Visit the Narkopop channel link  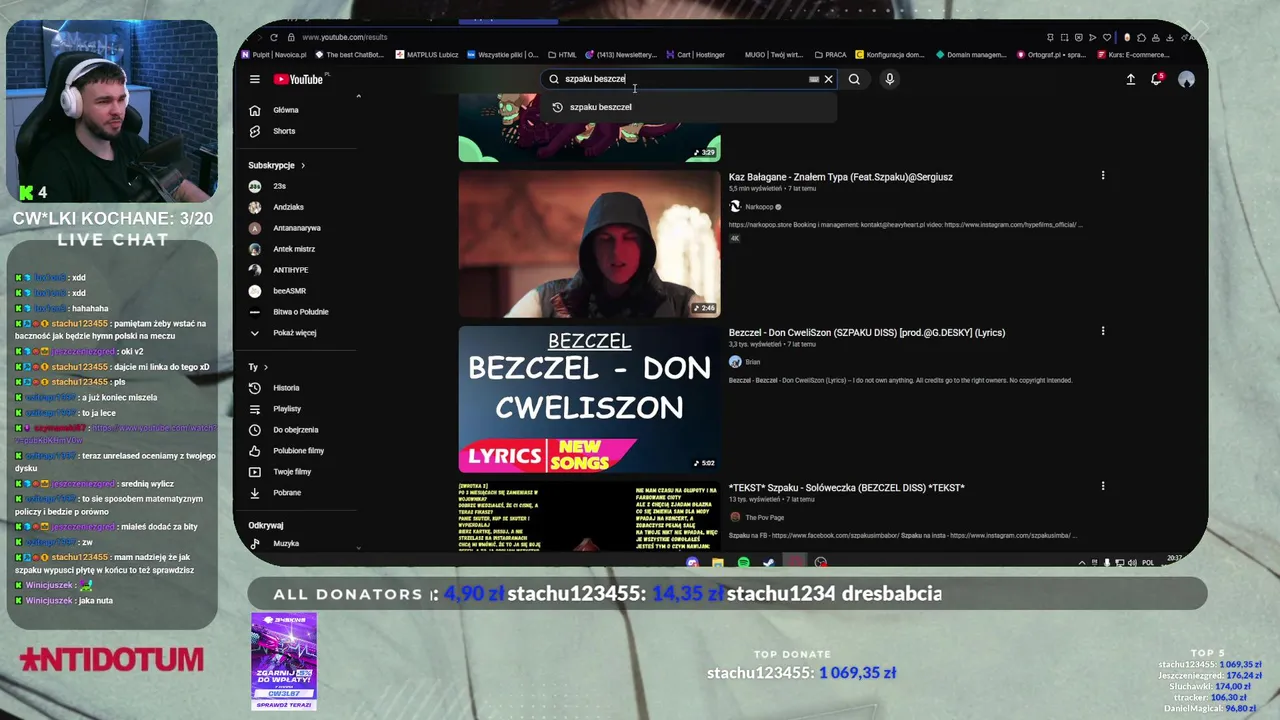[759, 207]
